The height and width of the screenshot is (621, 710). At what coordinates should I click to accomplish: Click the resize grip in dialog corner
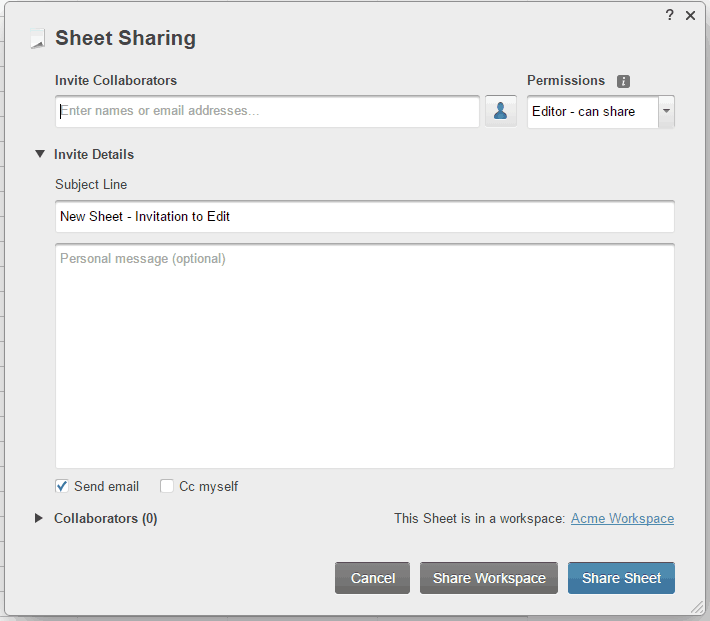coord(696,607)
